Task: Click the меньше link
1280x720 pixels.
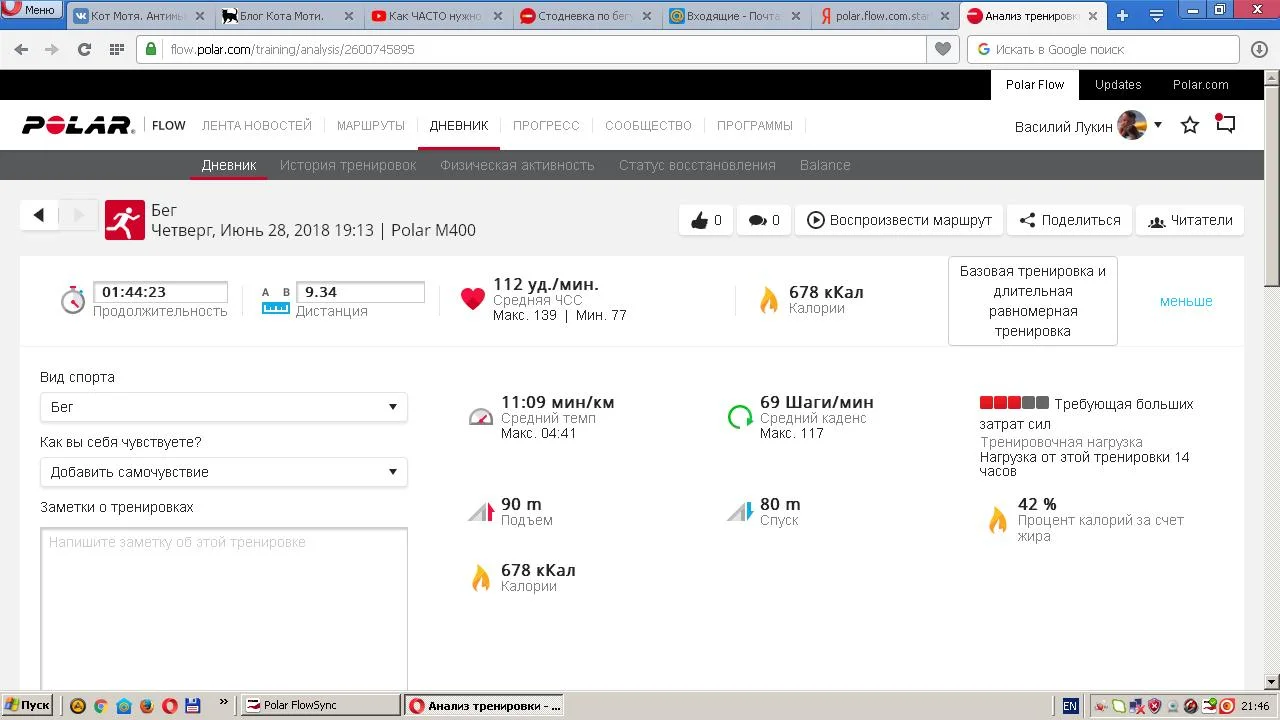Action: [1186, 301]
